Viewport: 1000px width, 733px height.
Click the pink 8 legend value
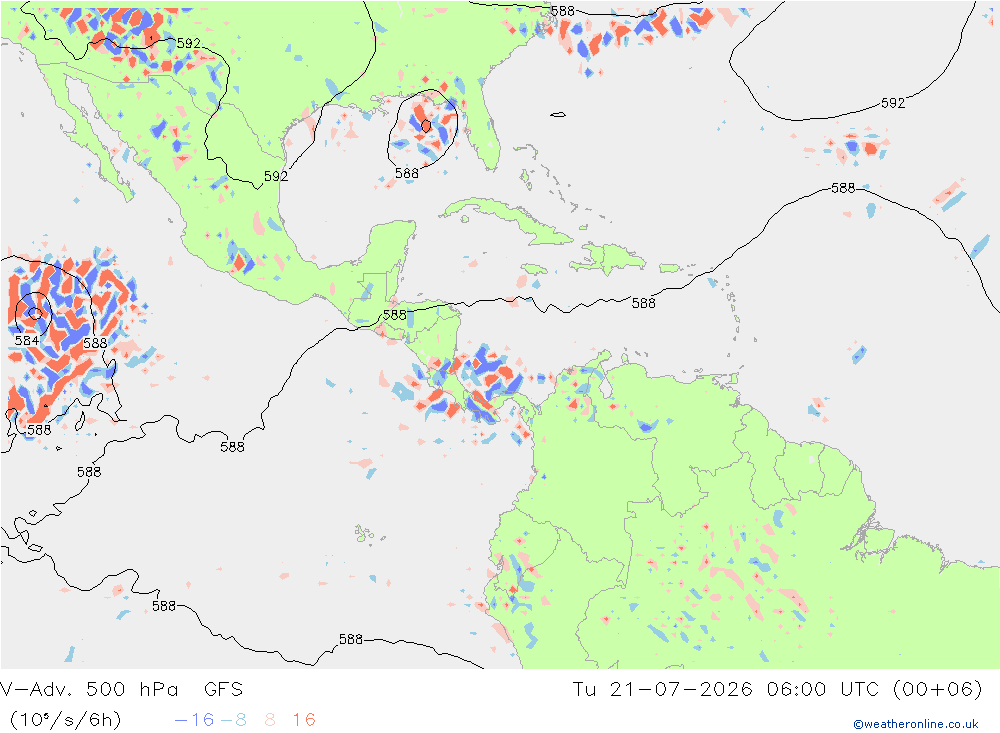click(x=270, y=720)
